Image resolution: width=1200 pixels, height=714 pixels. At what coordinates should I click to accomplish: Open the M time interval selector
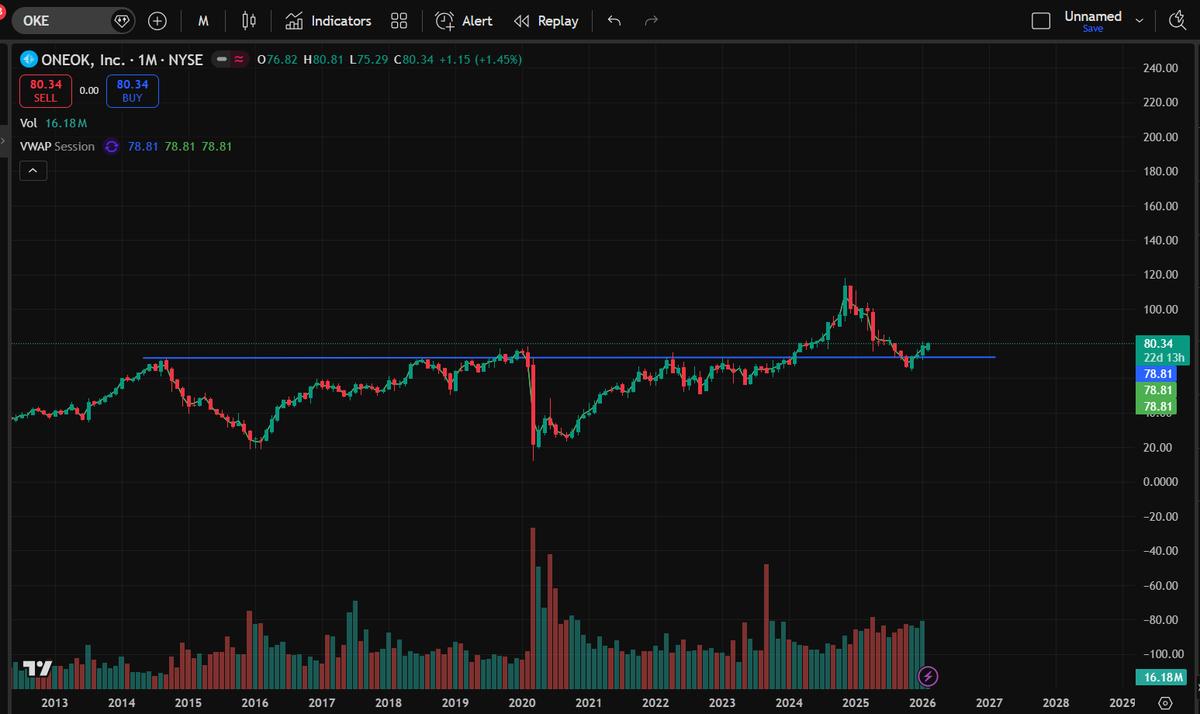(x=204, y=20)
